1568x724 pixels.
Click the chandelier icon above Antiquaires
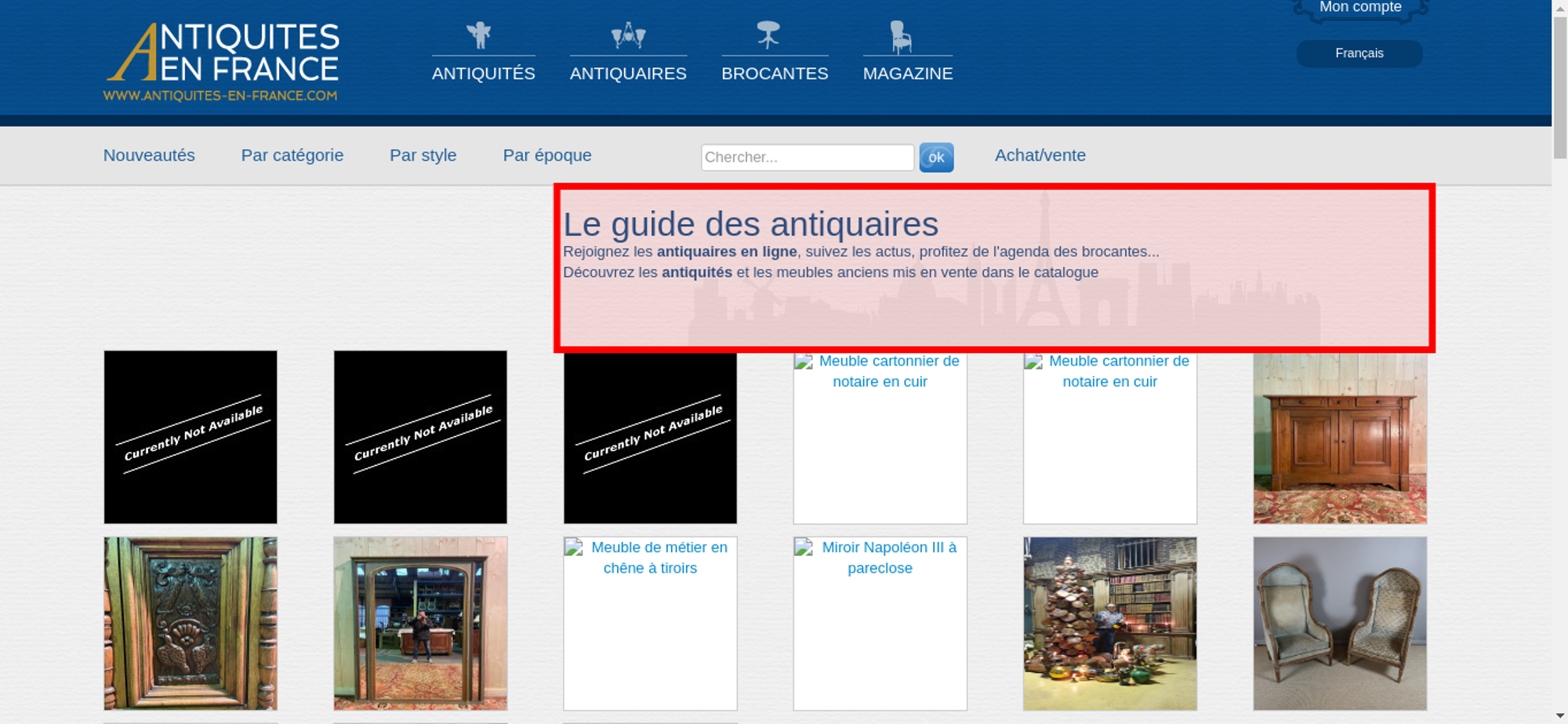(628, 35)
